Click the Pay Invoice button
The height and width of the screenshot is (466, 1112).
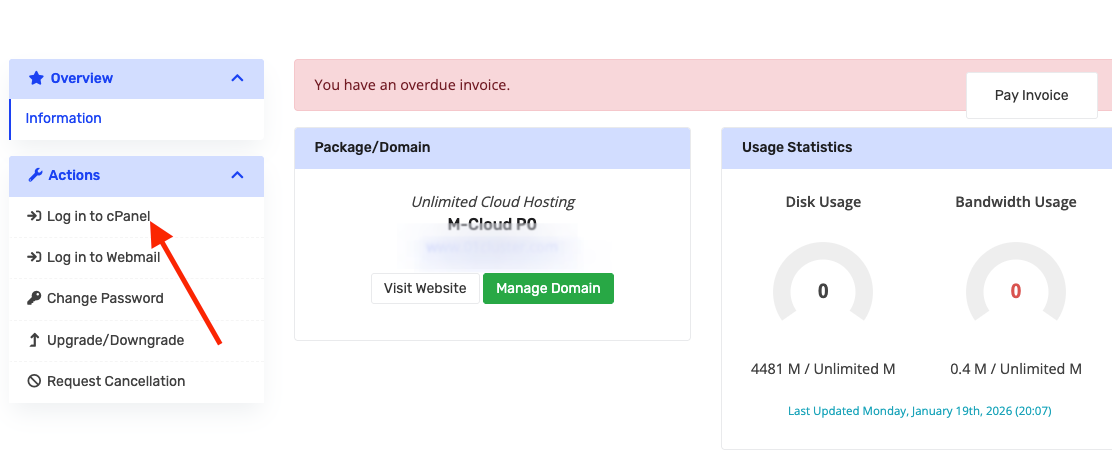click(1031, 95)
